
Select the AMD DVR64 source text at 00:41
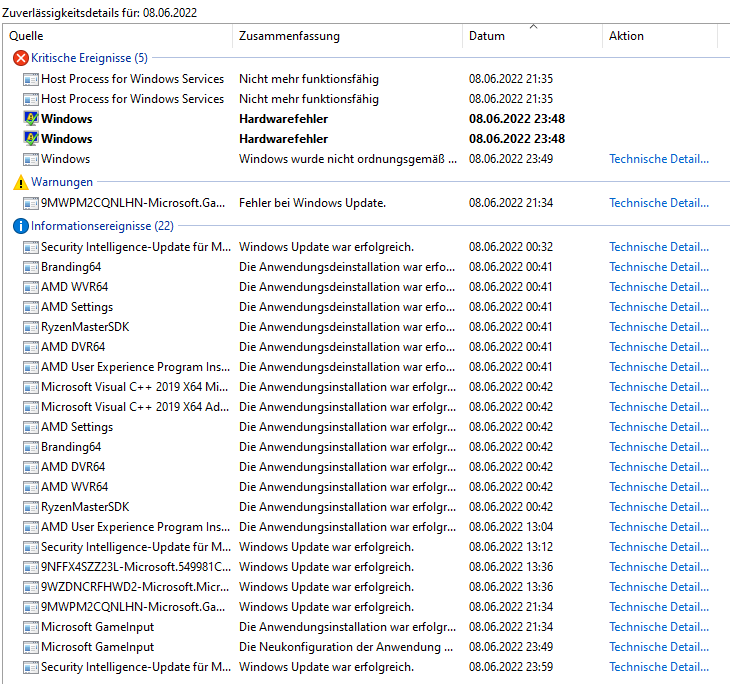click(73, 347)
